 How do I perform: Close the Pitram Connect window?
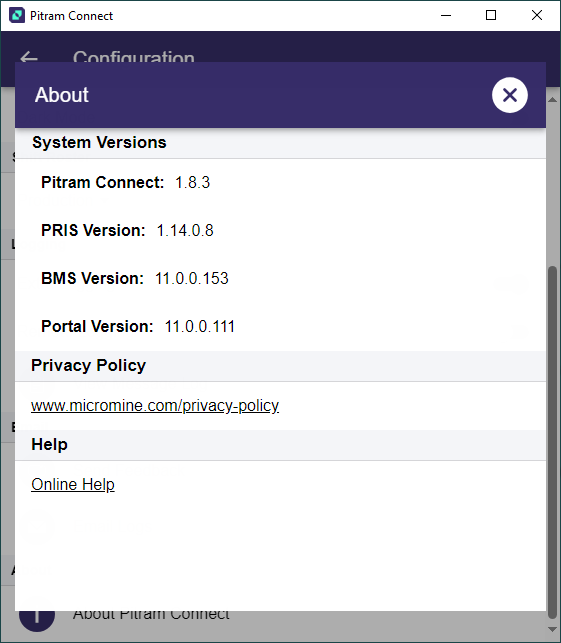[x=537, y=16]
